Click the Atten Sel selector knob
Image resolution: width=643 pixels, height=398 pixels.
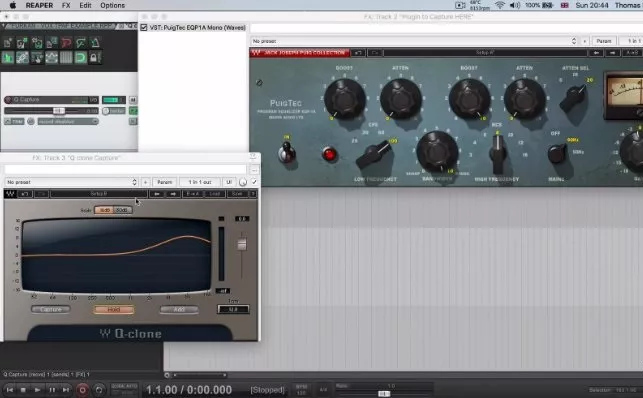pos(574,98)
